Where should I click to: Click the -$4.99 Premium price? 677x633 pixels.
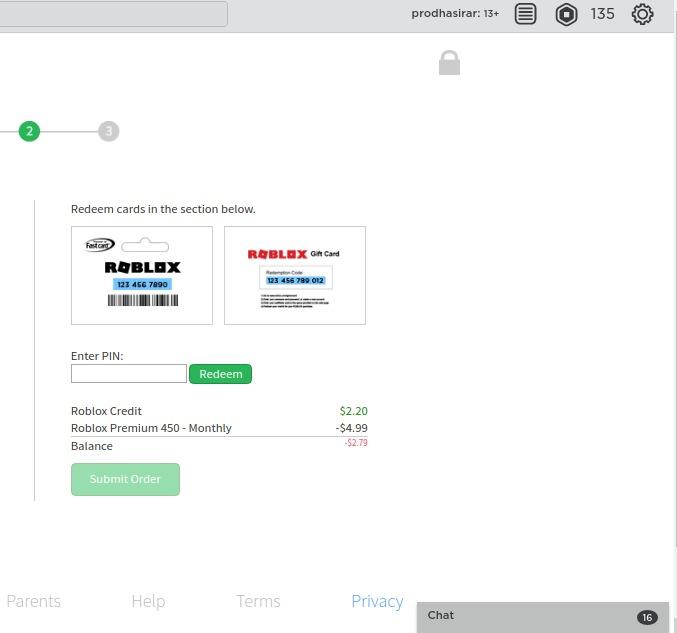(x=351, y=428)
